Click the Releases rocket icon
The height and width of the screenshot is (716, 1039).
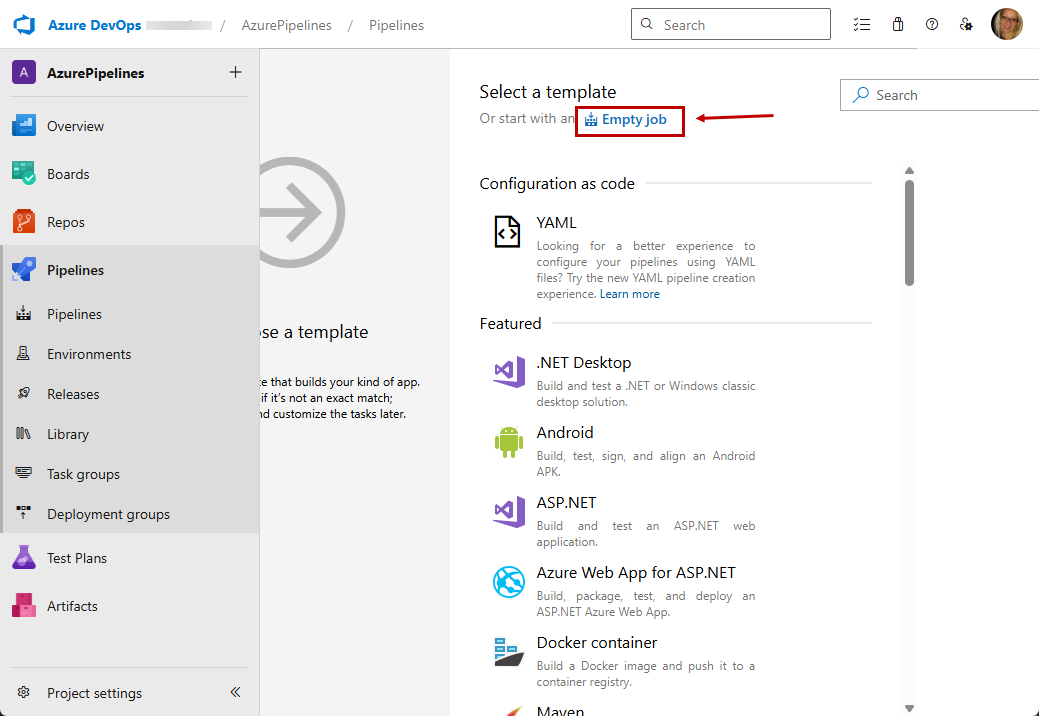tap(24, 393)
